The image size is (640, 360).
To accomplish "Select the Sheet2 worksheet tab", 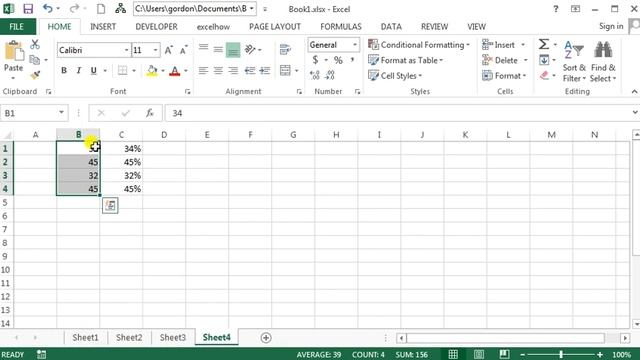I will [129, 338].
